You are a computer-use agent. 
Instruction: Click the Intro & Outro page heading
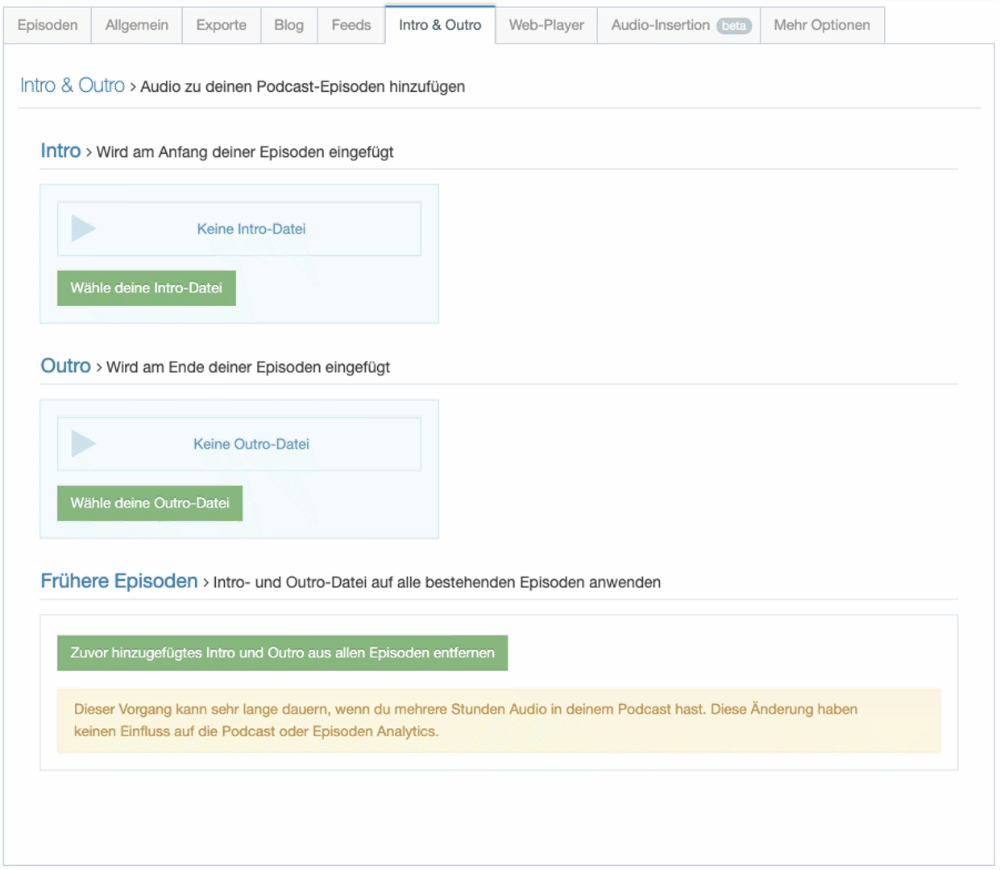coord(73,85)
